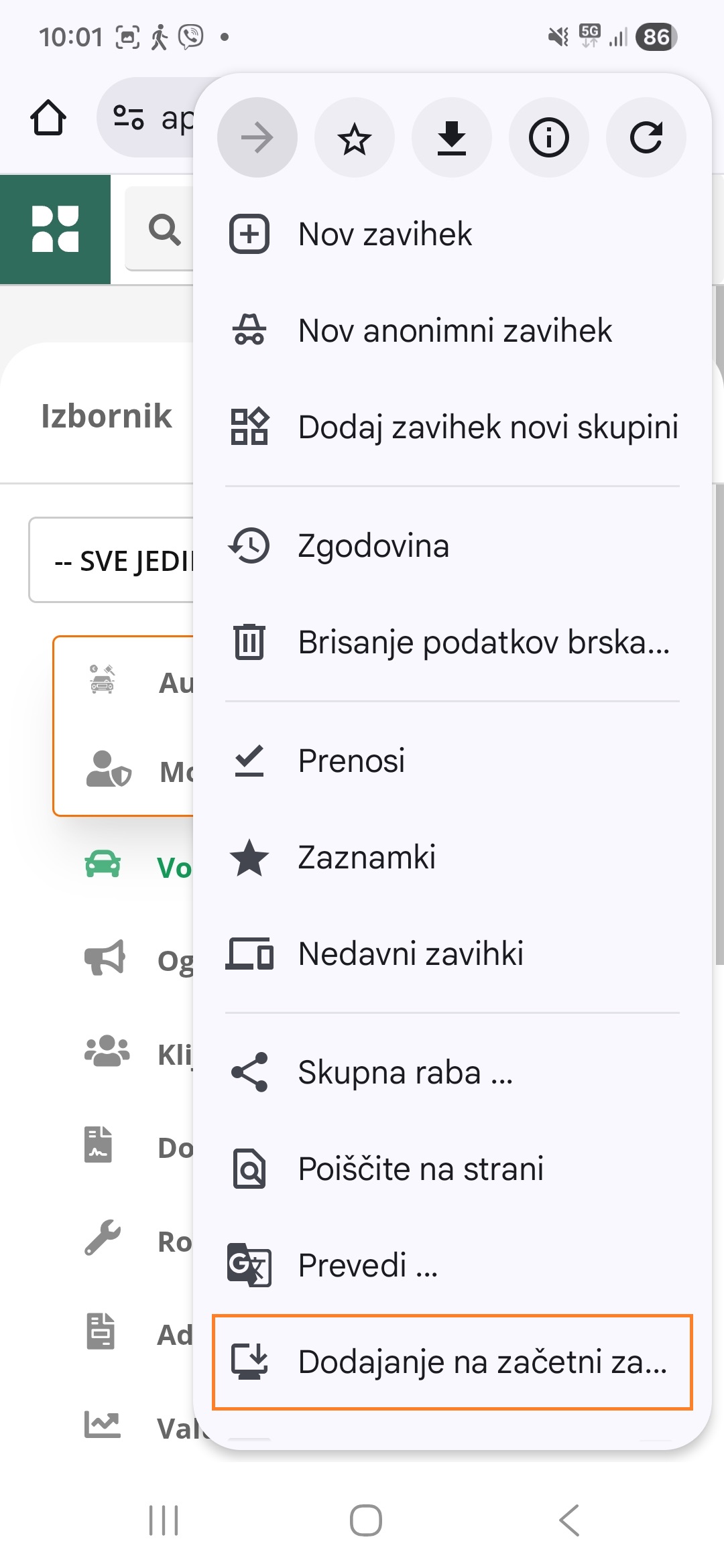Tap the browser home icon
The height and width of the screenshot is (1568, 724).
(x=48, y=118)
